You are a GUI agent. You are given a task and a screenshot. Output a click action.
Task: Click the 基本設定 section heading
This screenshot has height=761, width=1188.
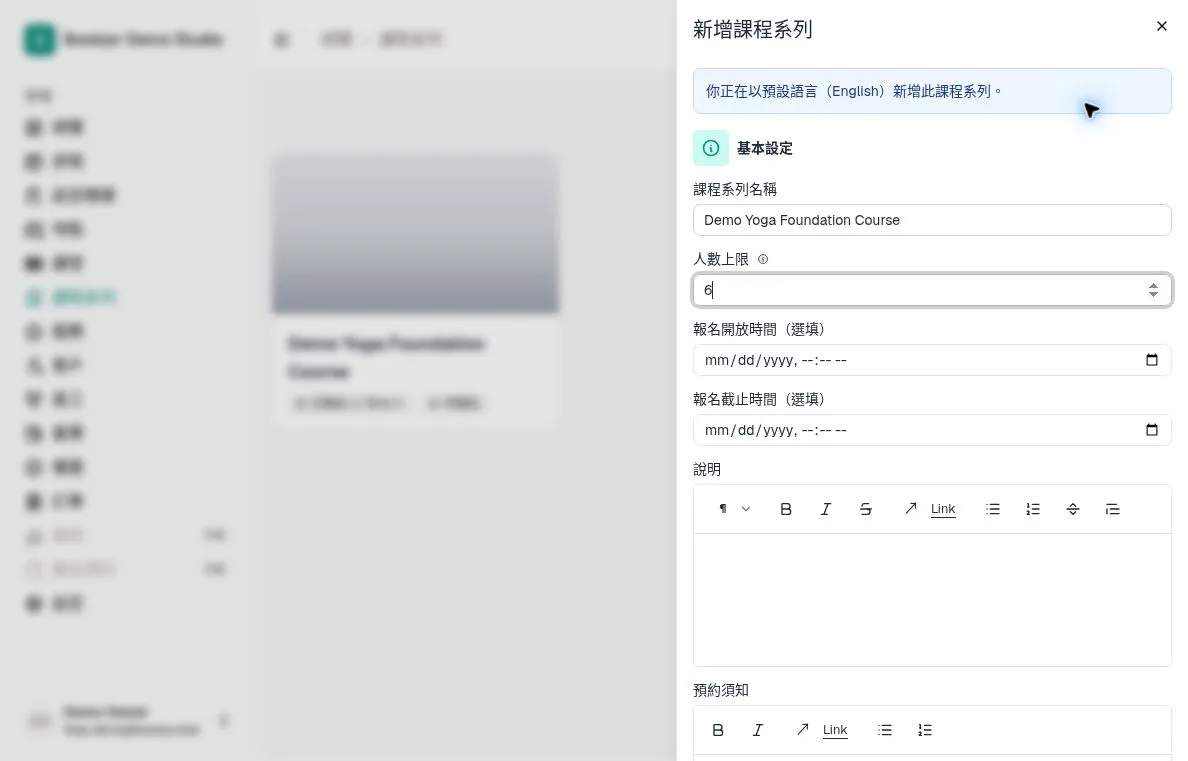click(764, 149)
